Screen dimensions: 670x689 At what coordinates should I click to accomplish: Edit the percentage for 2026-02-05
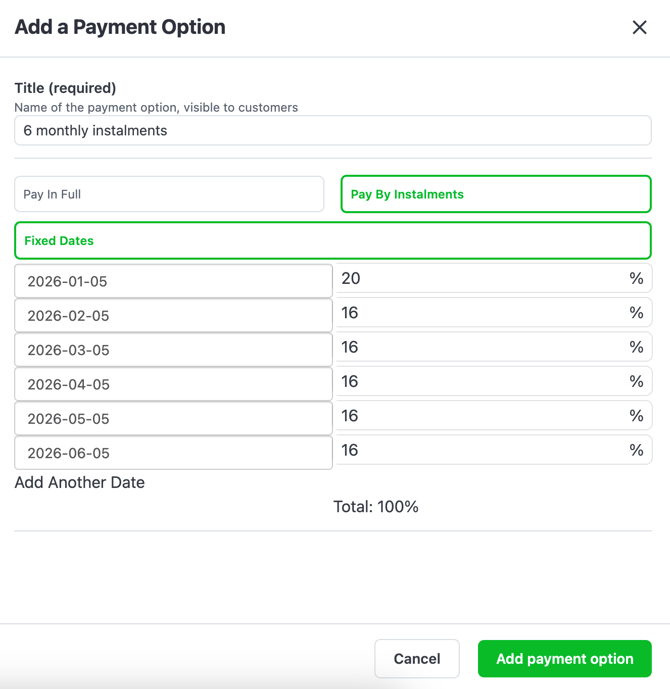pos(482,313)
